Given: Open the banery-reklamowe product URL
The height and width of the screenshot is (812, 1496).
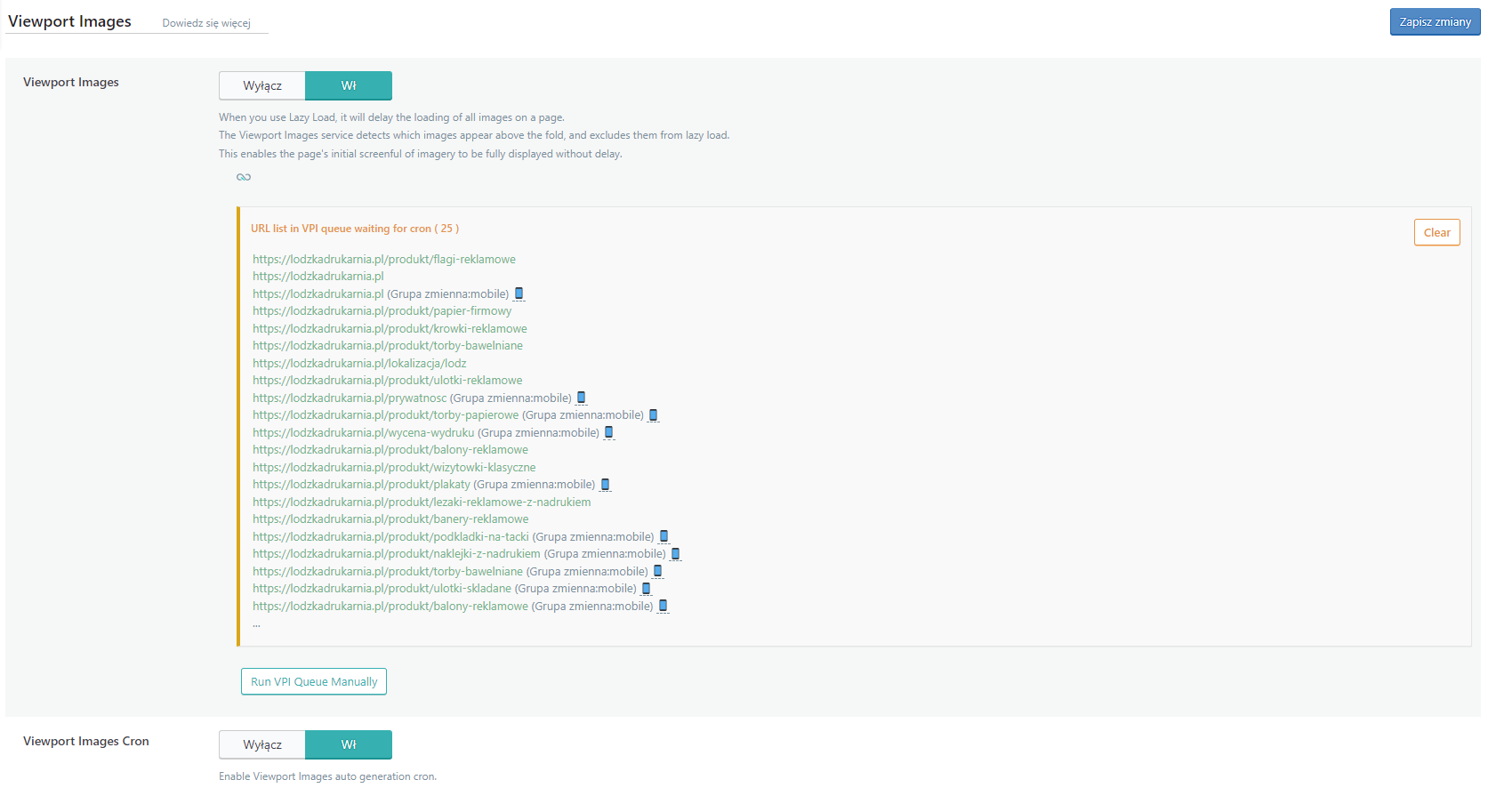Looking at the screenshot, I should (x=390, y=519).
